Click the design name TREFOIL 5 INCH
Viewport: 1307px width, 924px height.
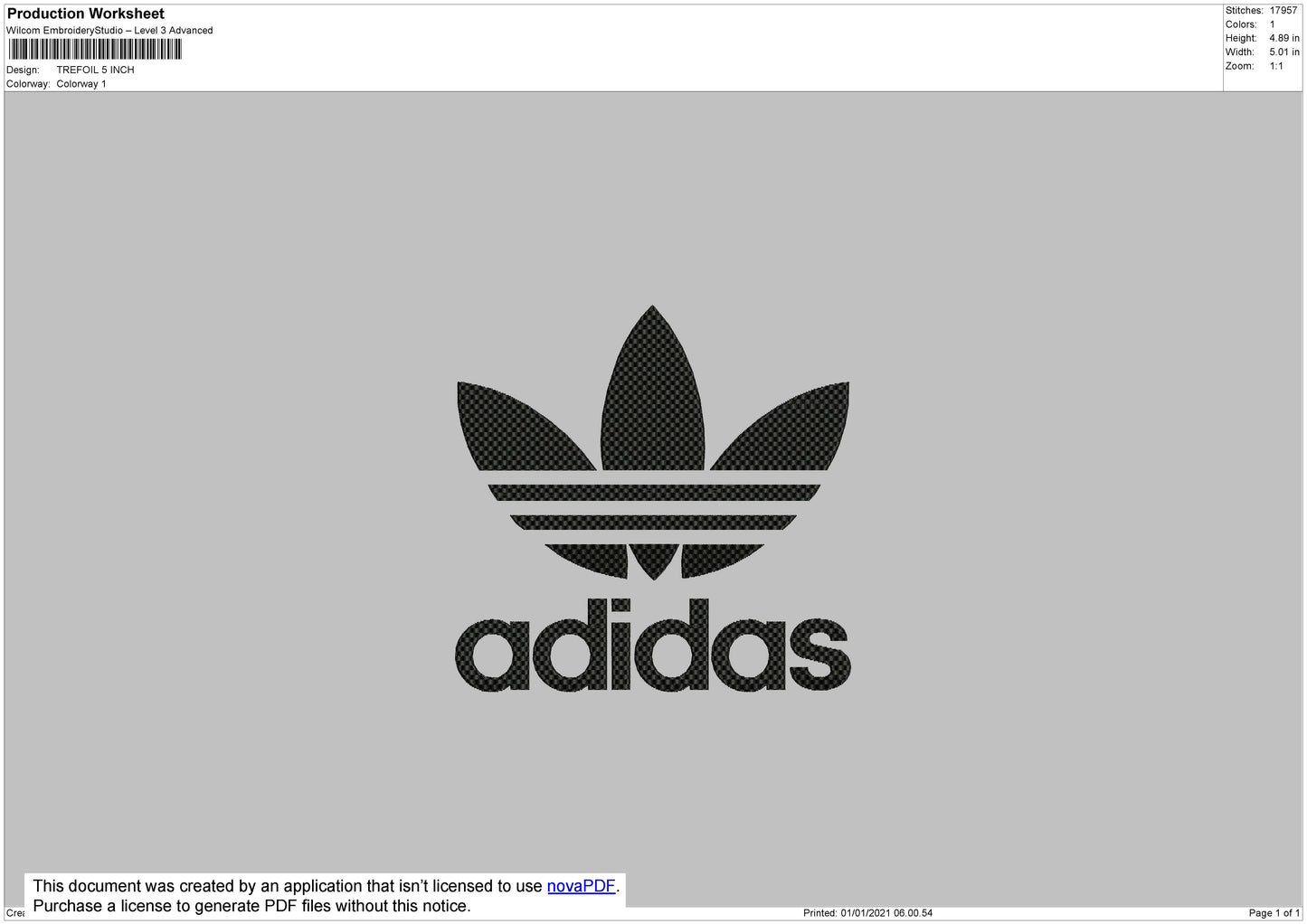click(95, 70)
